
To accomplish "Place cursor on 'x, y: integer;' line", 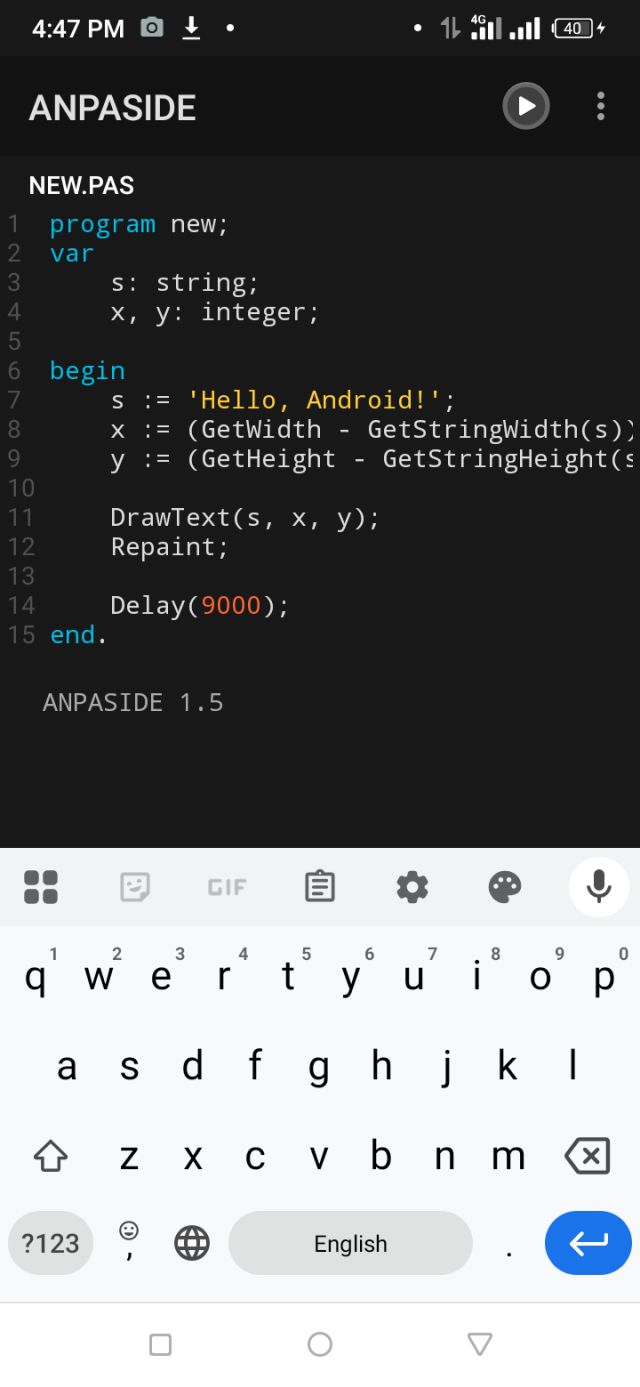I will tap(215, 312).
